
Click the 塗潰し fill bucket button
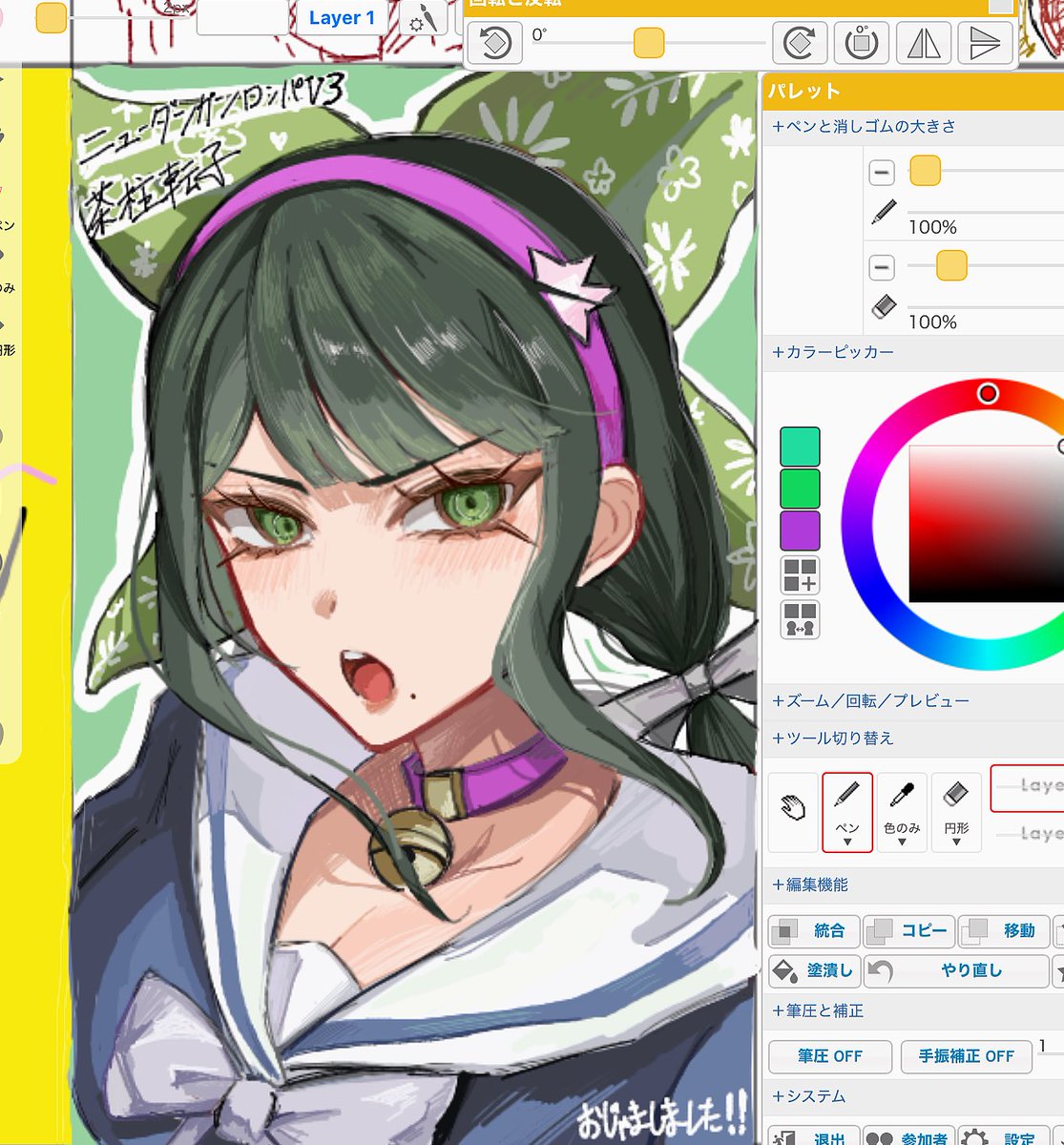814,970
